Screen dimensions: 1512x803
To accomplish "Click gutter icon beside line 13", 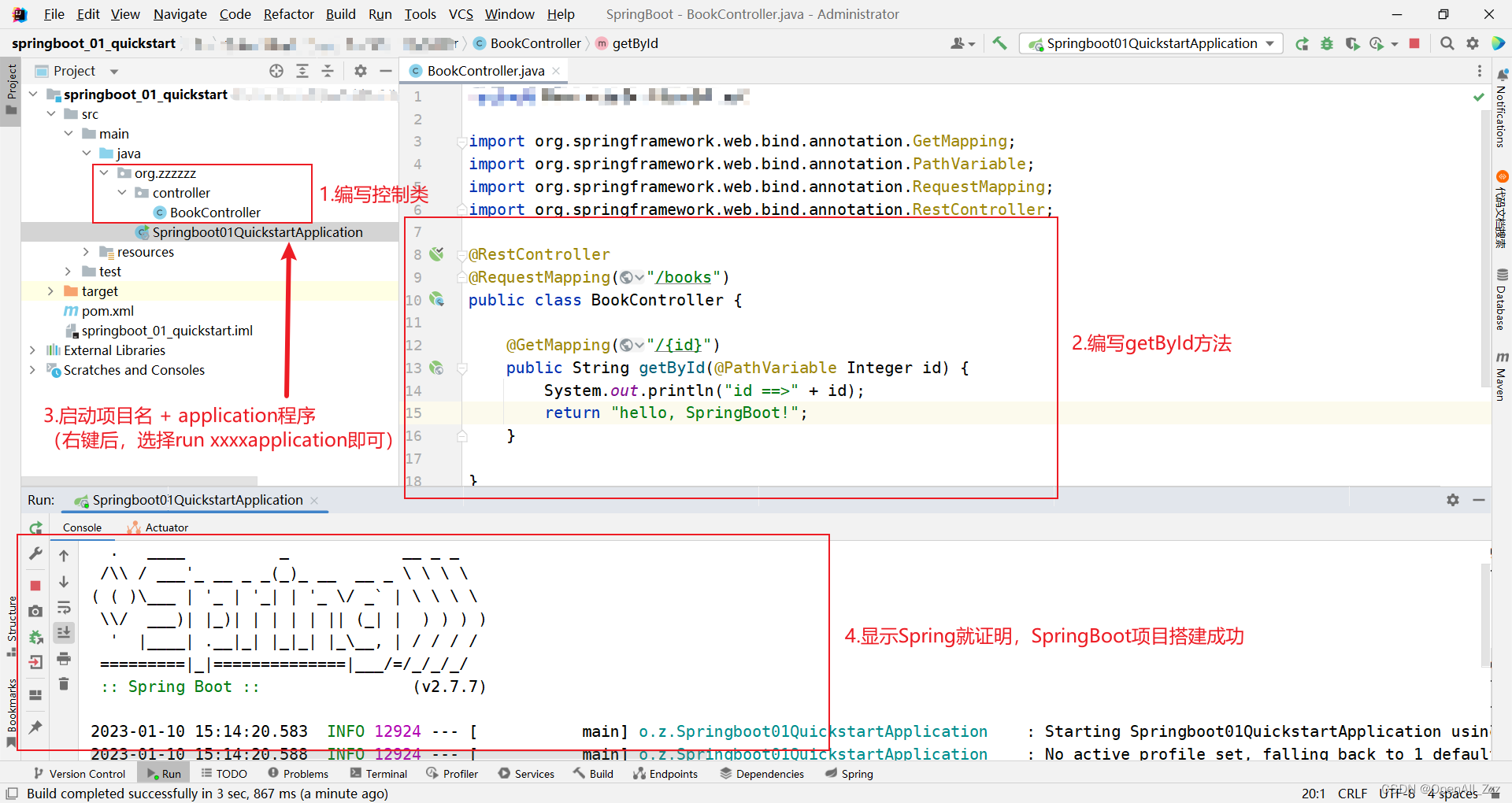I will point(436,368).
